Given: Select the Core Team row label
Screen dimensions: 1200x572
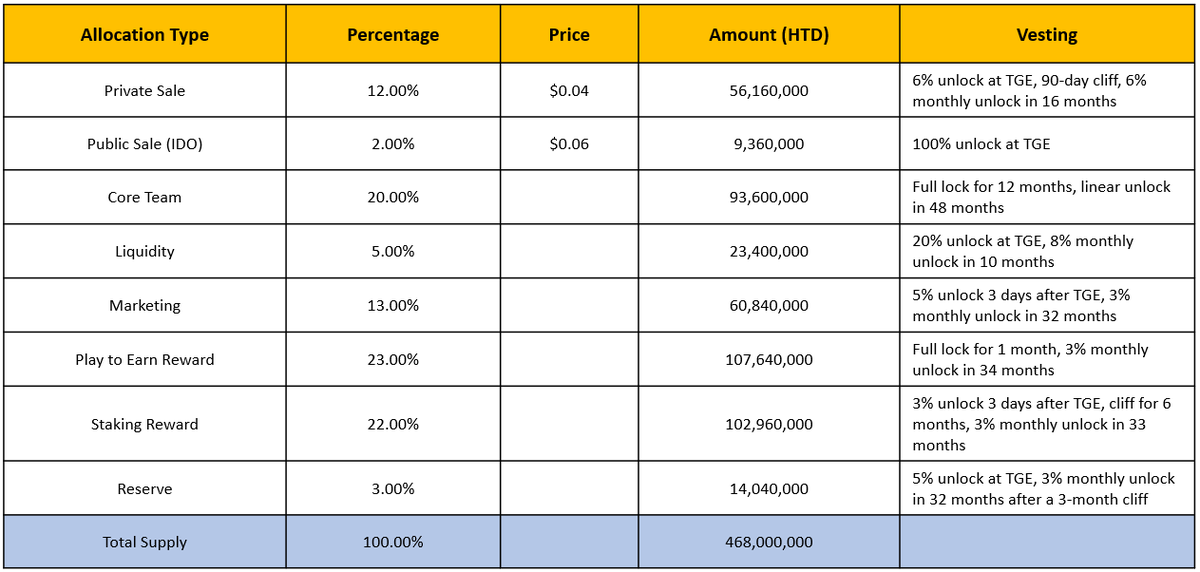Looking at the screenshot, I should pos(144,197).
